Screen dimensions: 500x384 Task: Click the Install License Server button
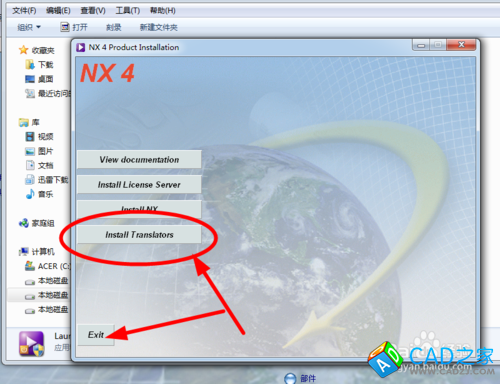pyautogui.click(x=139, y=184)
